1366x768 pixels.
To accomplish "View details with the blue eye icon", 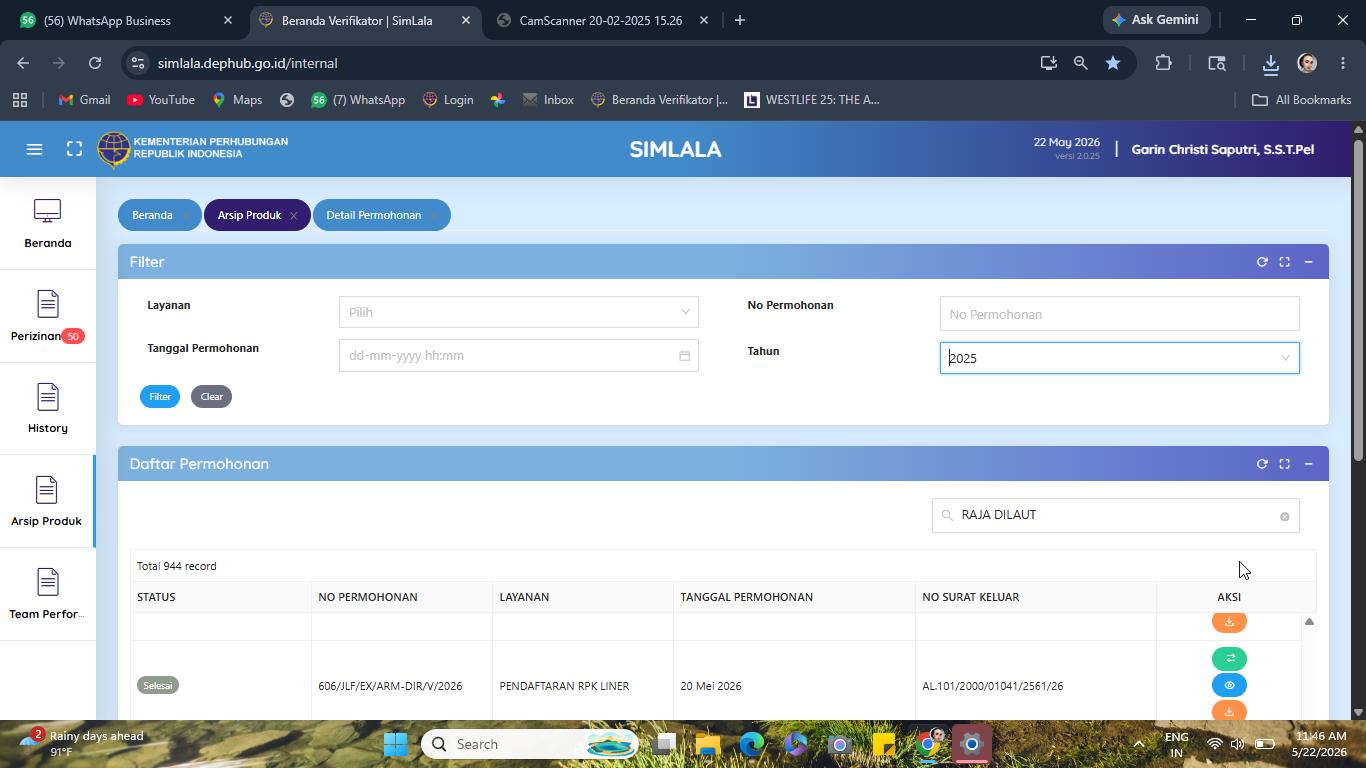I will 1229,685.
